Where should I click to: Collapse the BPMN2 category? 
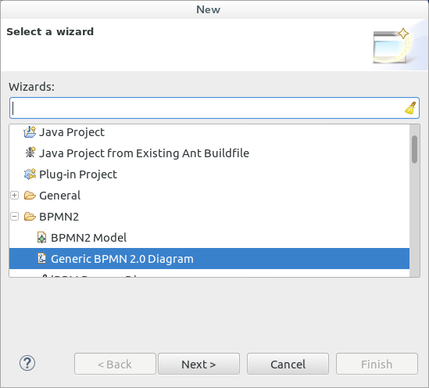(14, 217)
